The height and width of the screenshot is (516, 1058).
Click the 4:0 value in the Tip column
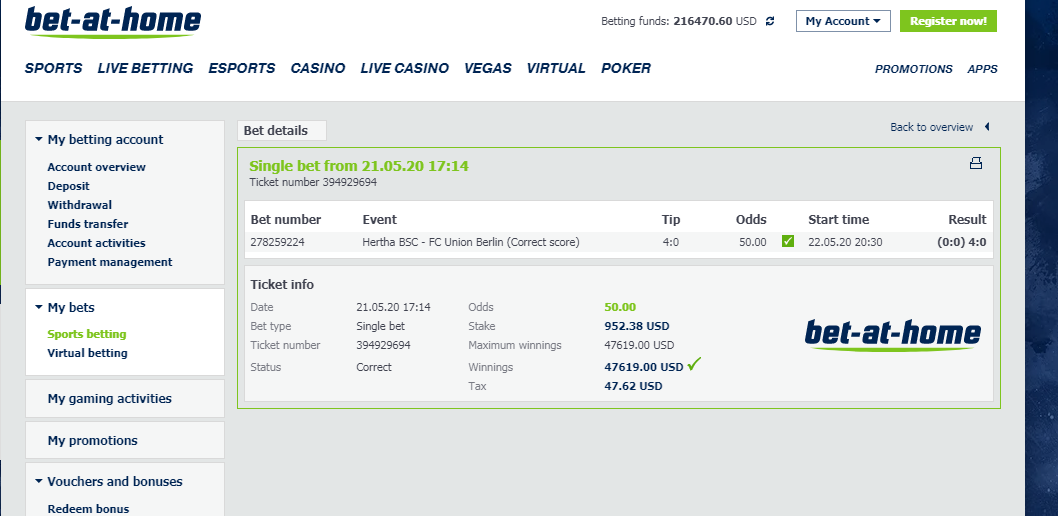(x=671, y=242)
